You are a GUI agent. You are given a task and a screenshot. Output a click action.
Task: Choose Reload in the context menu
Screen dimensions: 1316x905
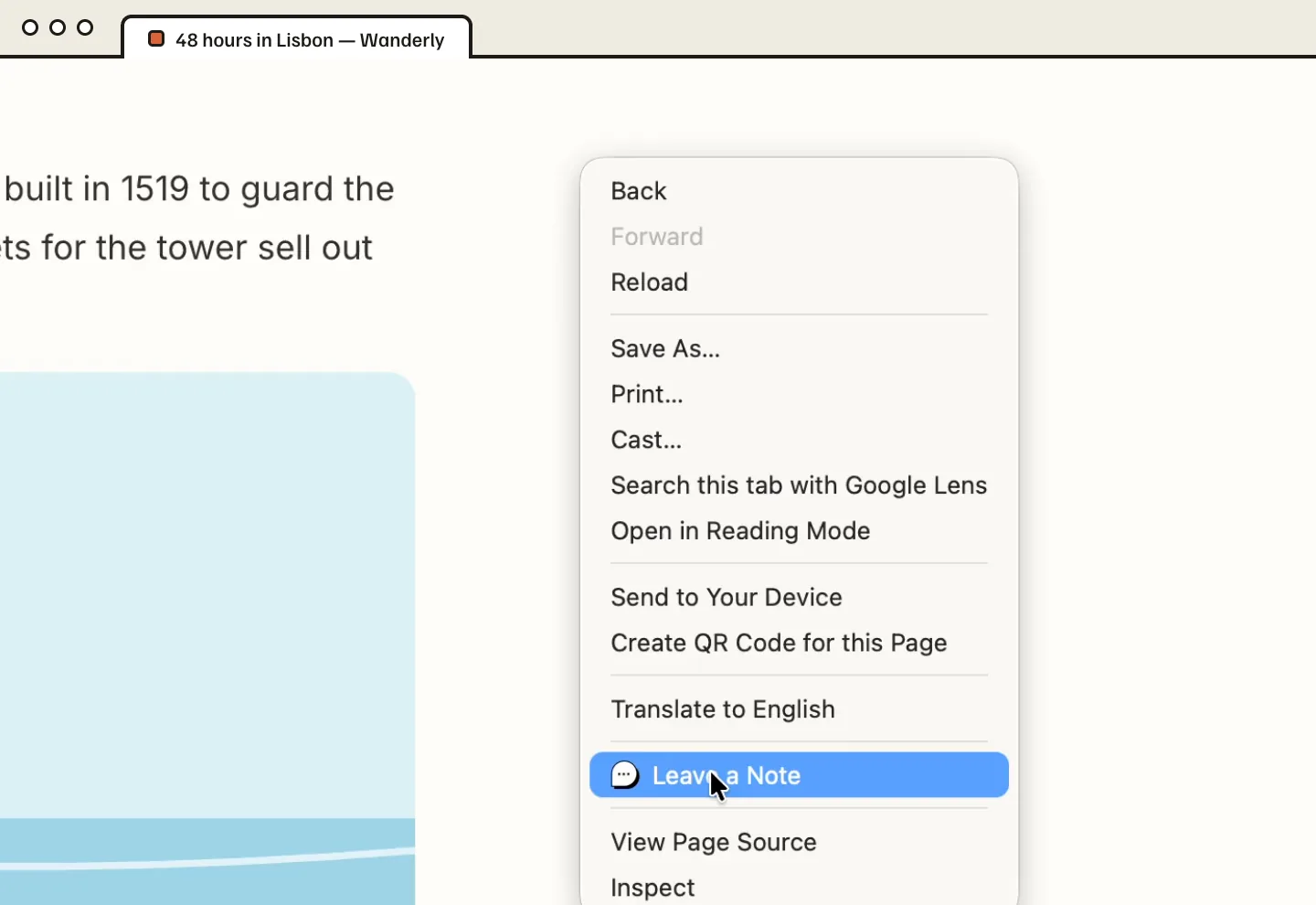(799, 282)
